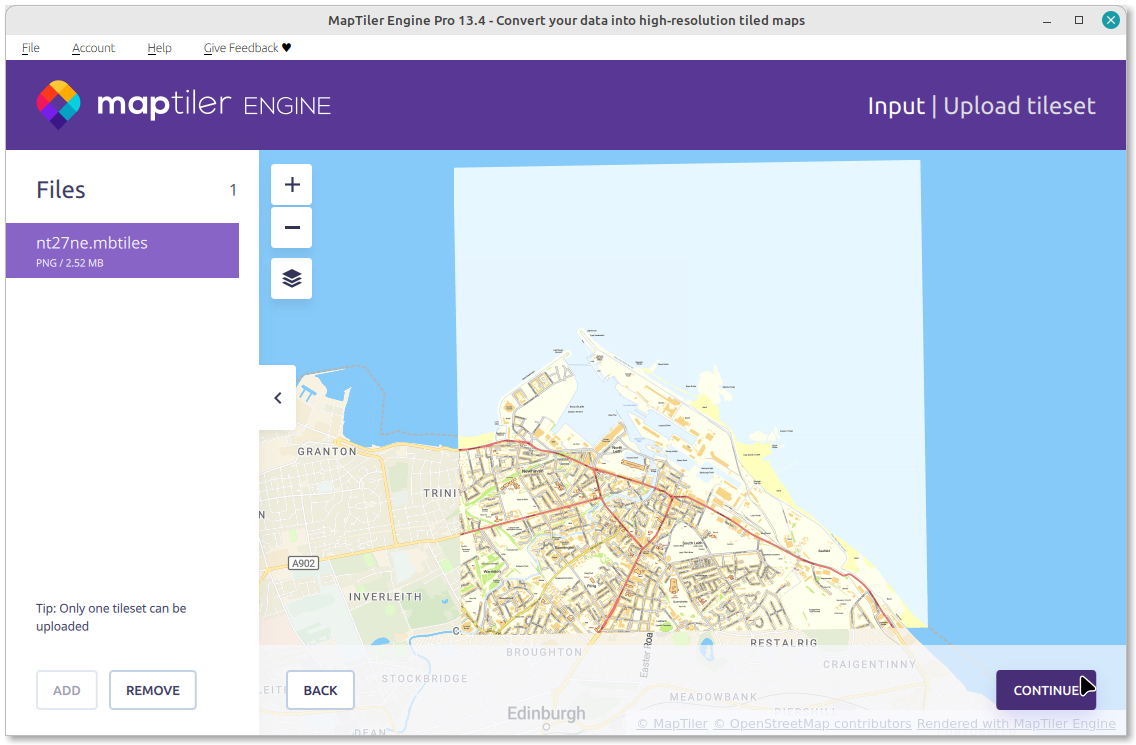Viewport: 1136px width, 745px height.
Task: Click the GRANTON map label
Action: [327, 451]
